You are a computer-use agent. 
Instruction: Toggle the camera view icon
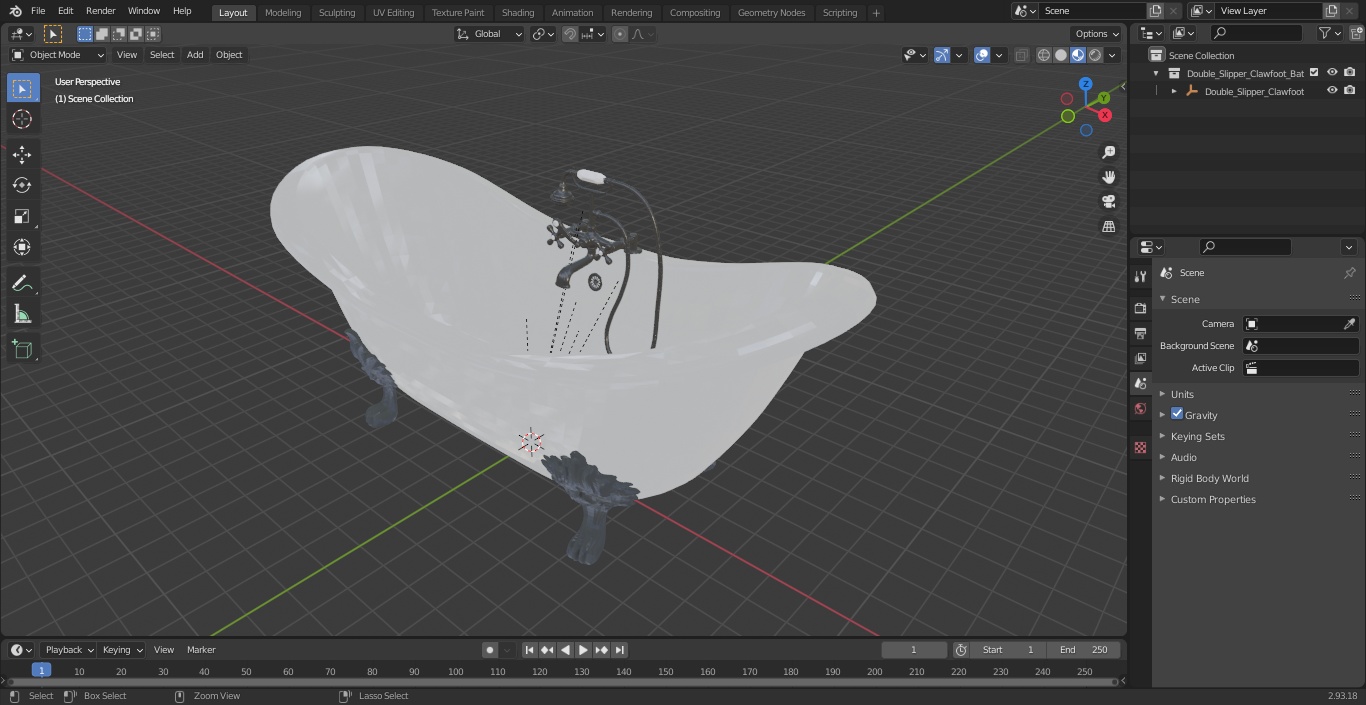(1109, 202)
